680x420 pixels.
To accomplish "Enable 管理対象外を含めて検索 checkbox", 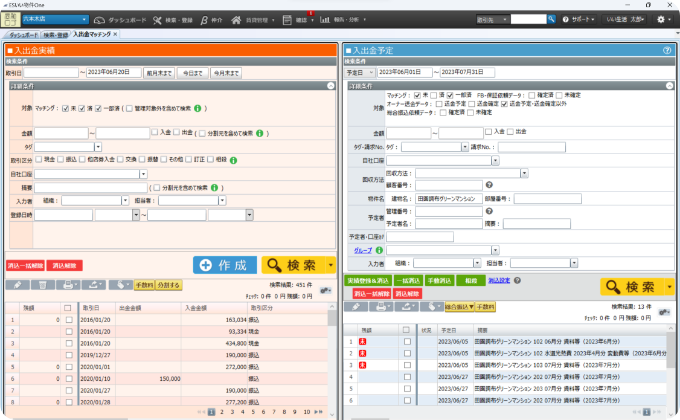I will [x=129, y=108].
